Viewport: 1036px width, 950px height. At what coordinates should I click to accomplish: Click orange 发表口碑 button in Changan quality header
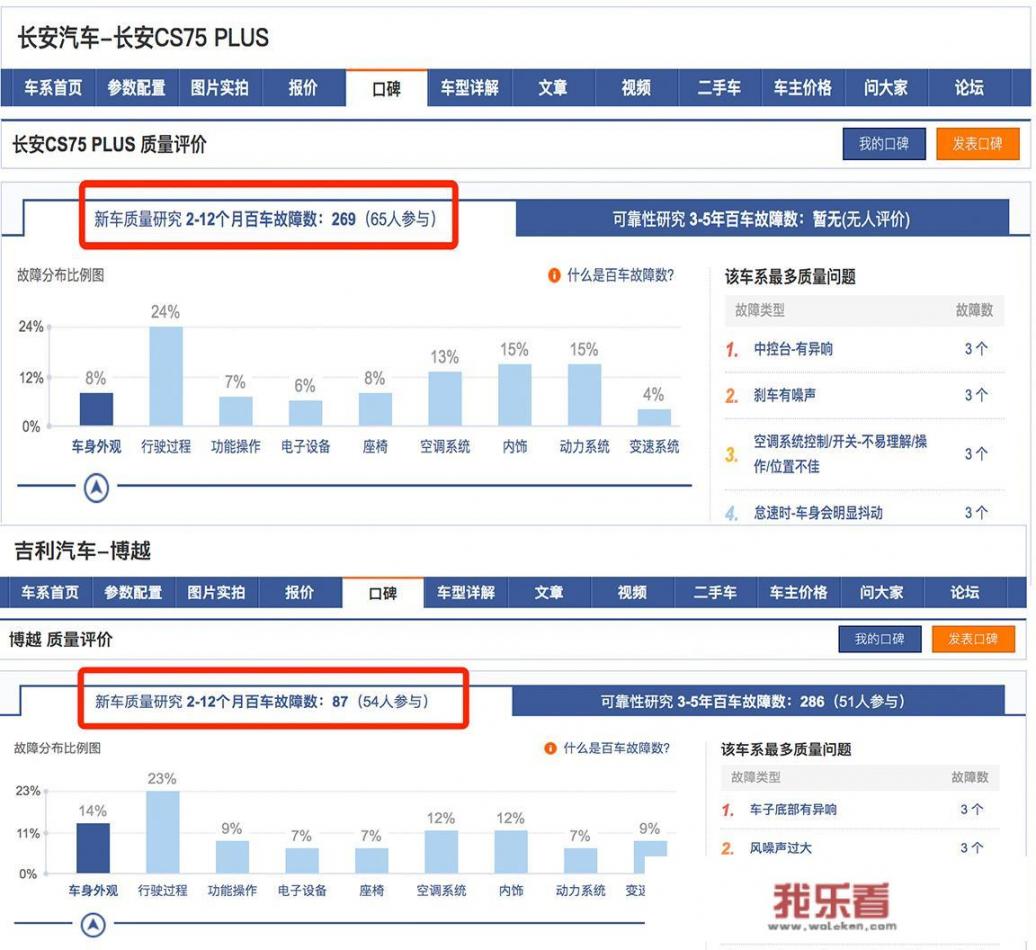click(x=978, y=144)
